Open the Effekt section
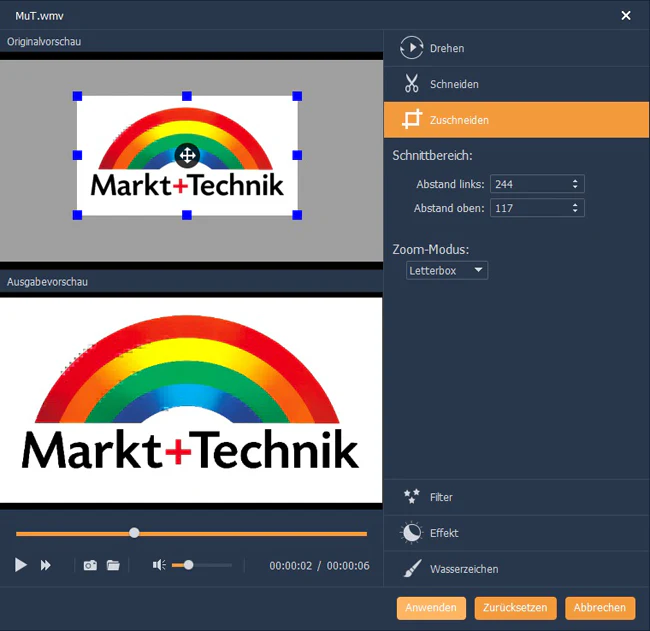Viewport: 650px width, 631px height. 517,533
